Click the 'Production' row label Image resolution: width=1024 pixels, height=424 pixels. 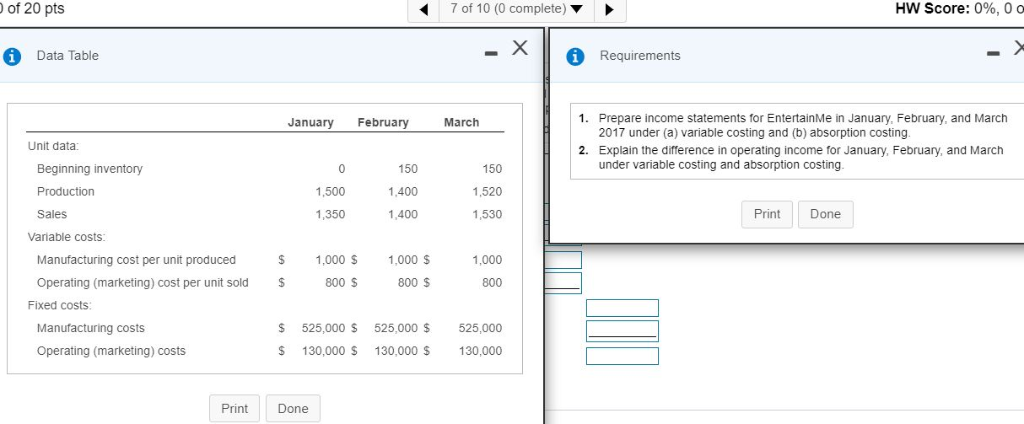click(65, 191)
